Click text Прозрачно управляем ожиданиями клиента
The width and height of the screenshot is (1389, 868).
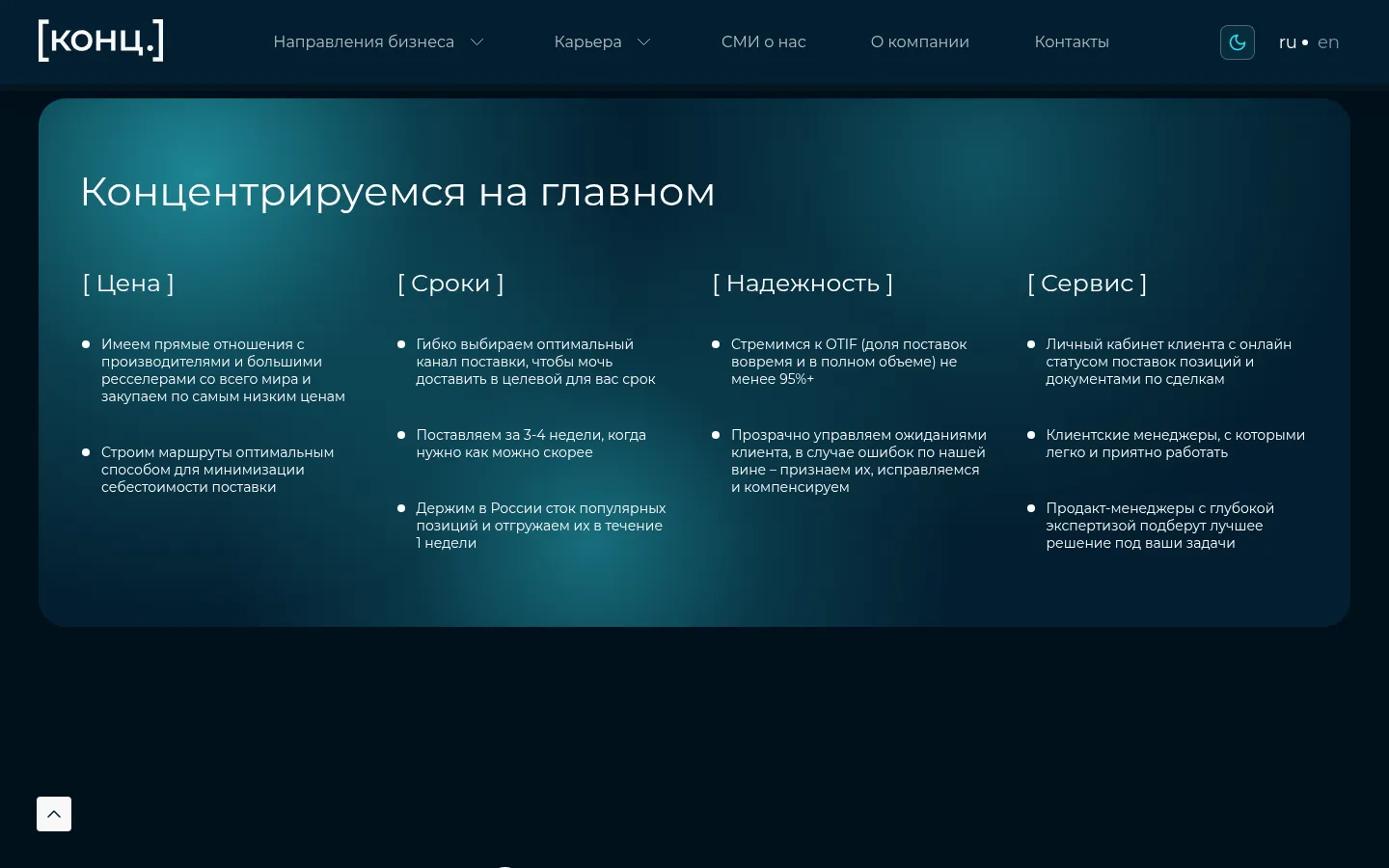858,461
